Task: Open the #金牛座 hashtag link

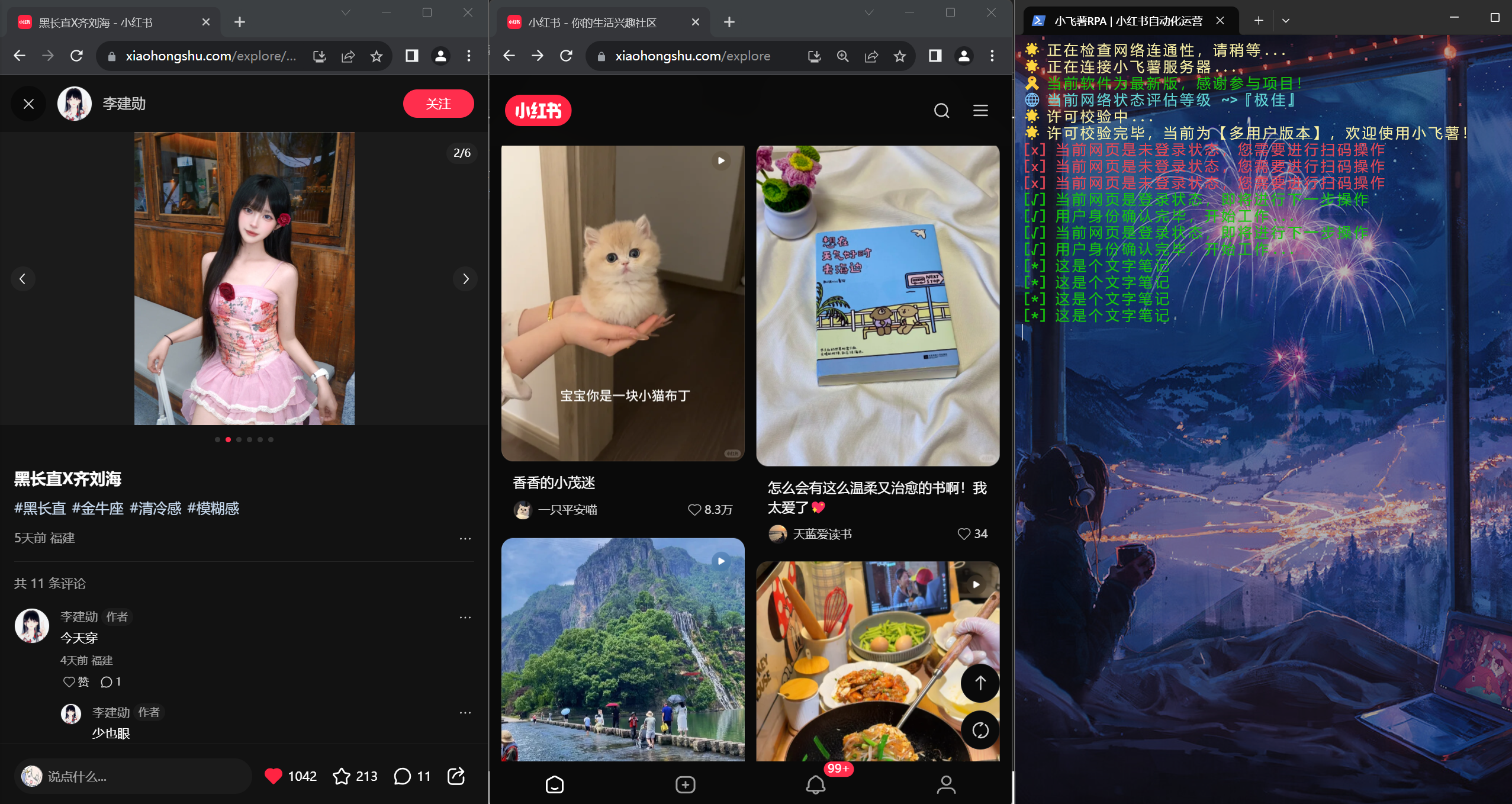Action: pyautogui.click(x=98, y=509)
